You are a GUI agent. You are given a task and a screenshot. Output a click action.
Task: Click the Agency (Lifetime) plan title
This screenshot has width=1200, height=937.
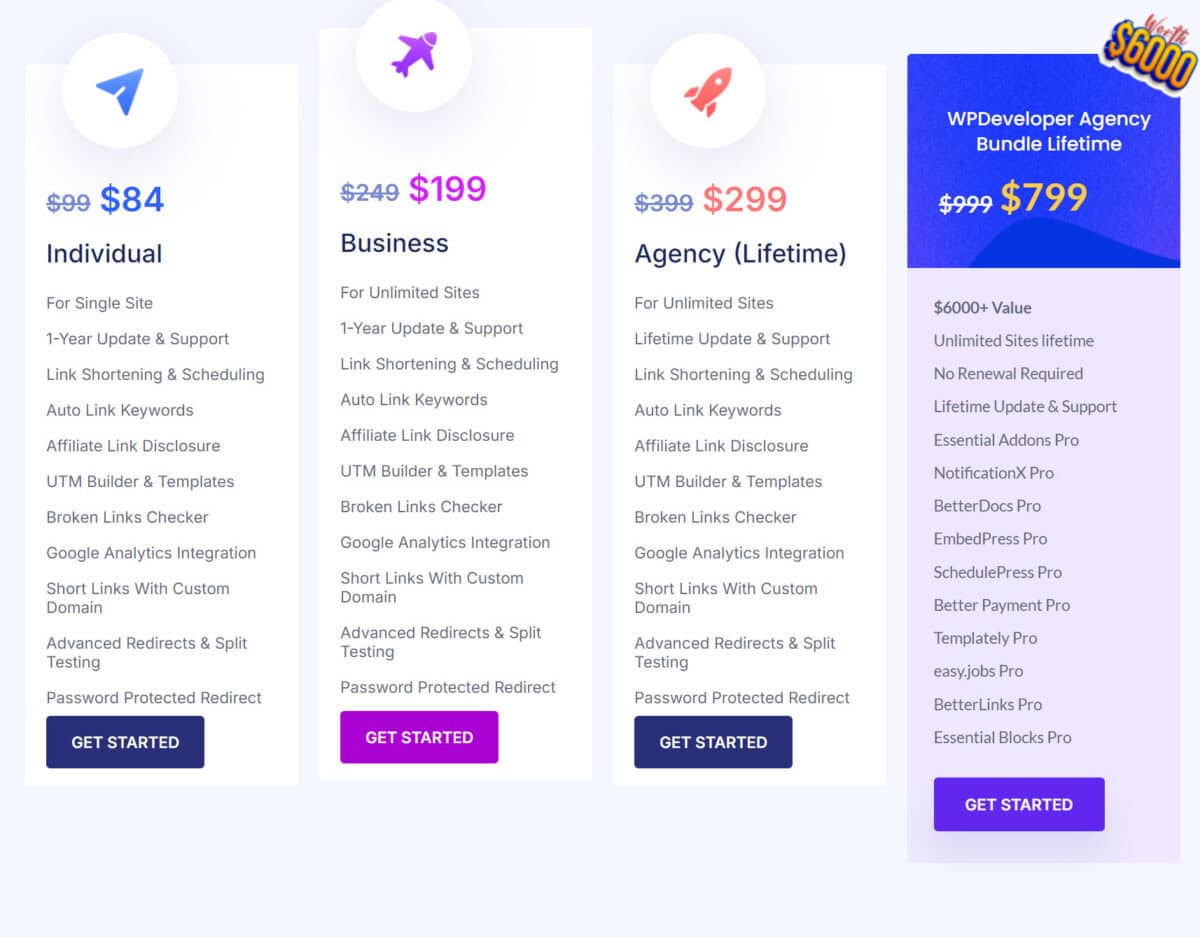click(x=740, y=254)
